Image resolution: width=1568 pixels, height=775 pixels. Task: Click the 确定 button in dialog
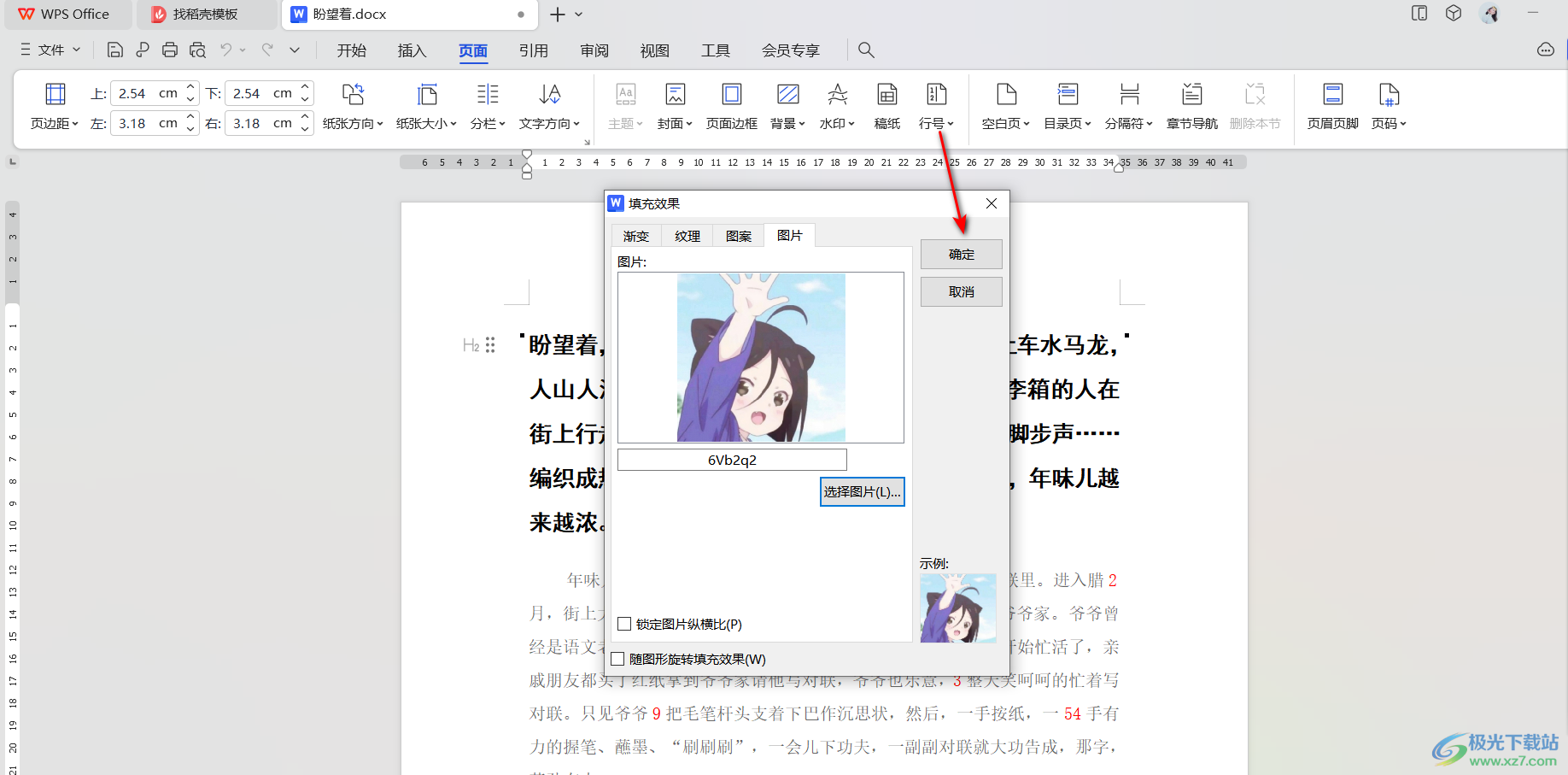pyautogui.click(x=962, y=255)
